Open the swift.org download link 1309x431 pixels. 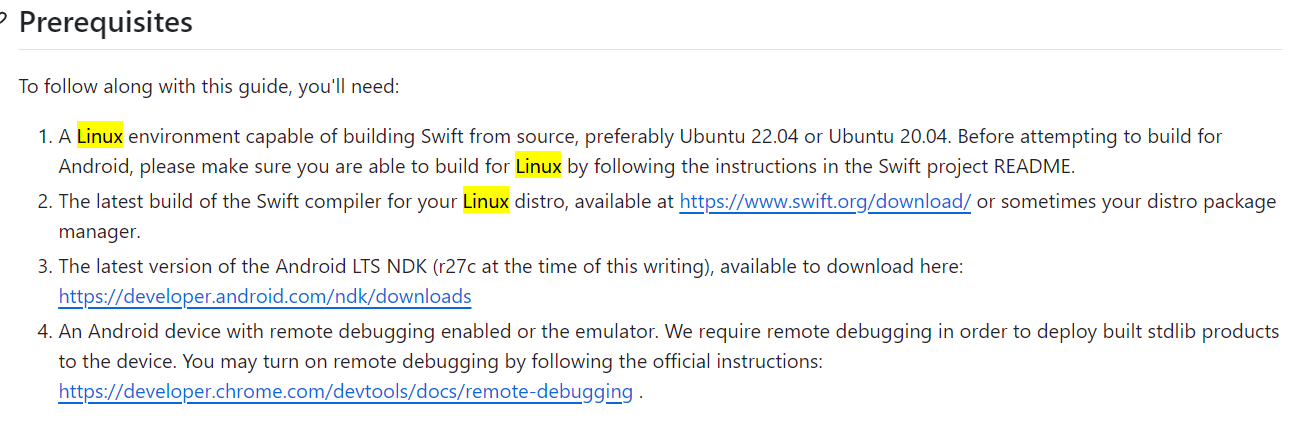click(x=825, y=201)
